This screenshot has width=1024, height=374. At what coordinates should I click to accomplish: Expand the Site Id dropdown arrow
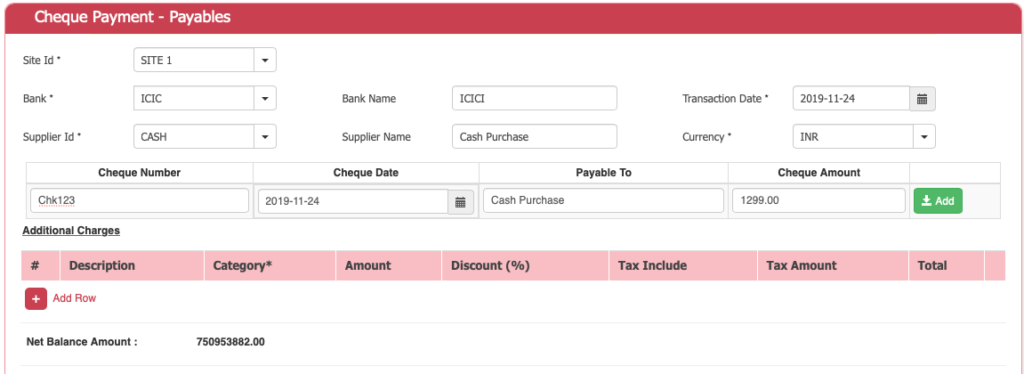click(264, 60)
